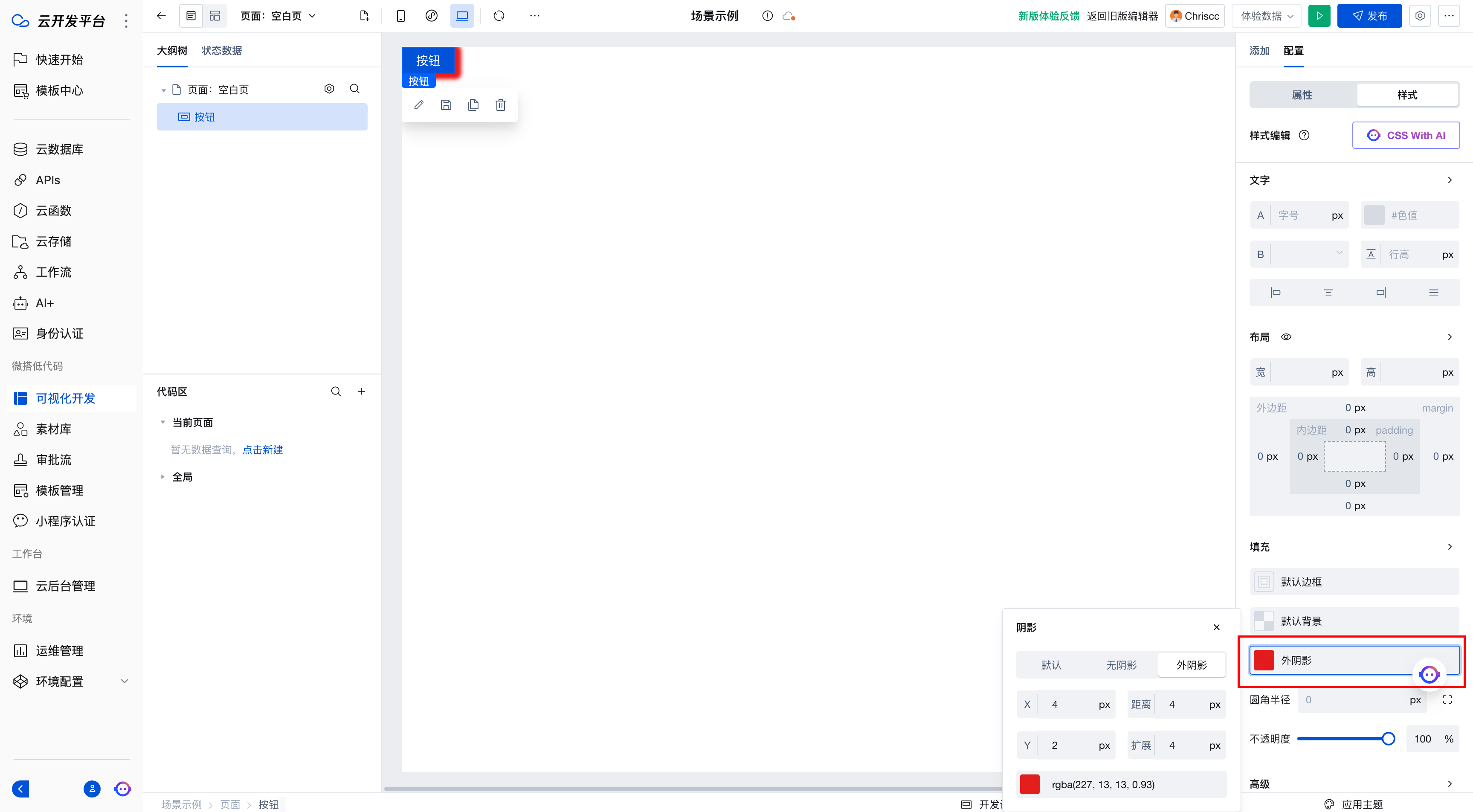
Task: Open 体验数据 dropdown
Action: click(1267, 16)
